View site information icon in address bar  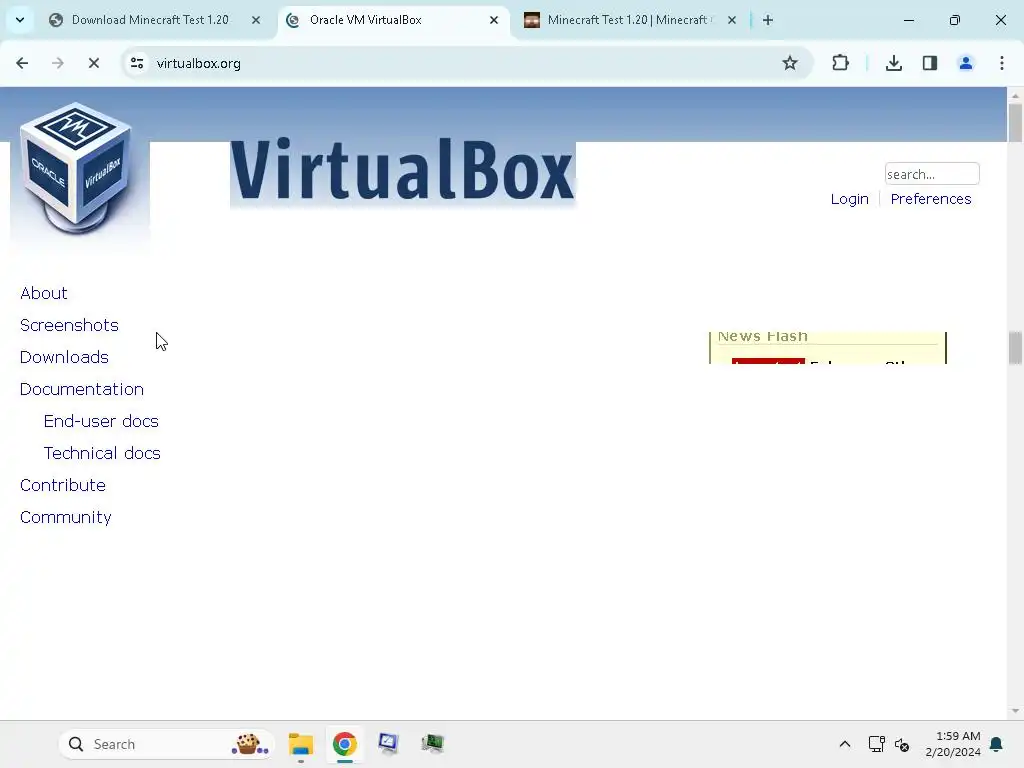pos(137,63)
